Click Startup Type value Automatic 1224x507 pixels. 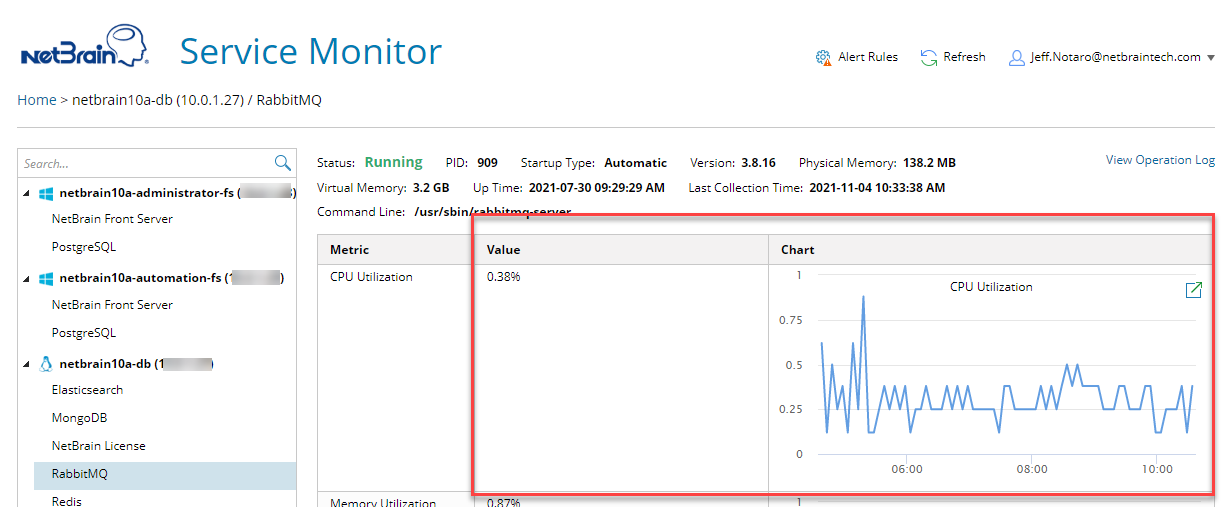(635, 162)
